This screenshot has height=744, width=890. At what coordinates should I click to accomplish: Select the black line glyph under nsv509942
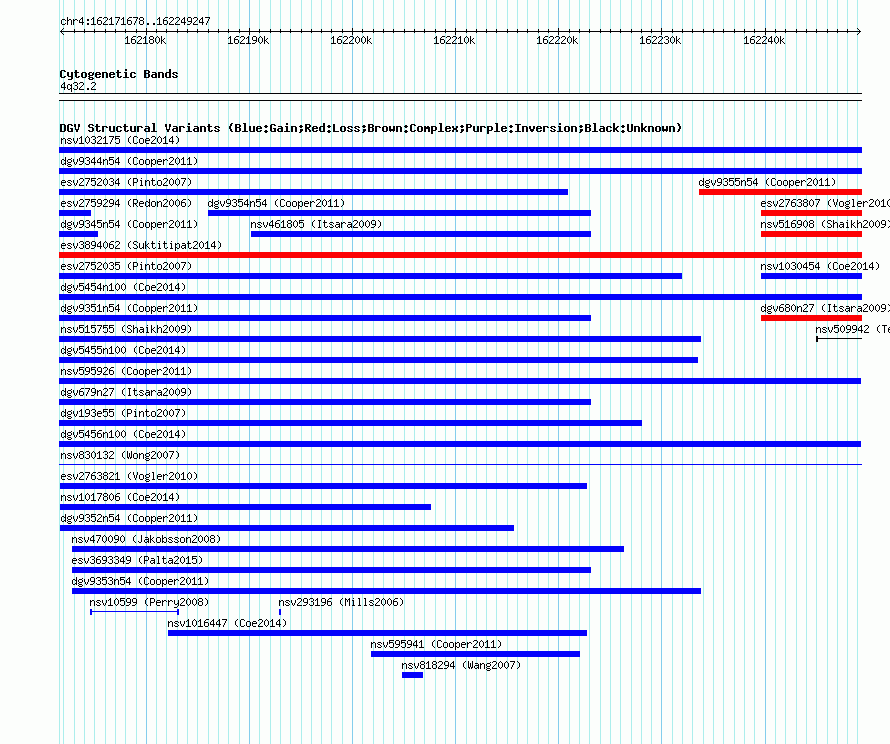tap(839, 339)
